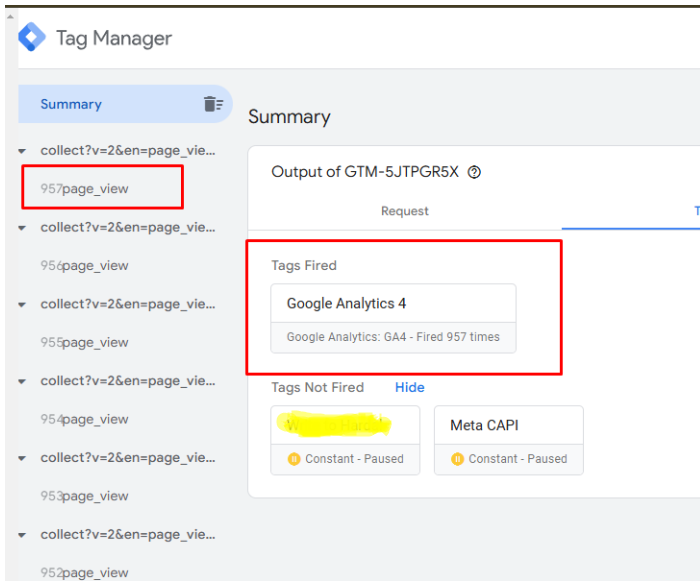Switch to the Request tab
Image resolution: width=700 pixels, height=582 pixels.
(404, 211)
